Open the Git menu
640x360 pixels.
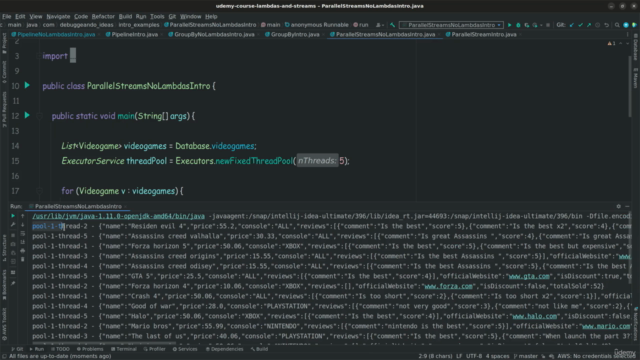pyautogui.click(x=172, y=16)
